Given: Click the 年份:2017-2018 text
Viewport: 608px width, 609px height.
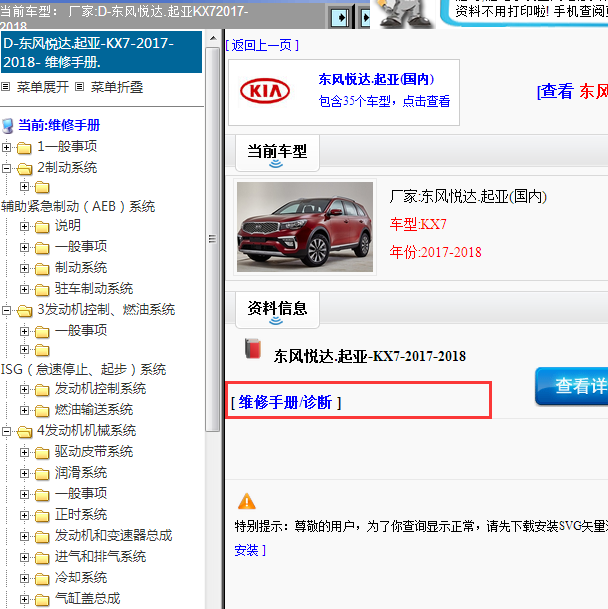Looking at the screenshot, I should 436,252.
